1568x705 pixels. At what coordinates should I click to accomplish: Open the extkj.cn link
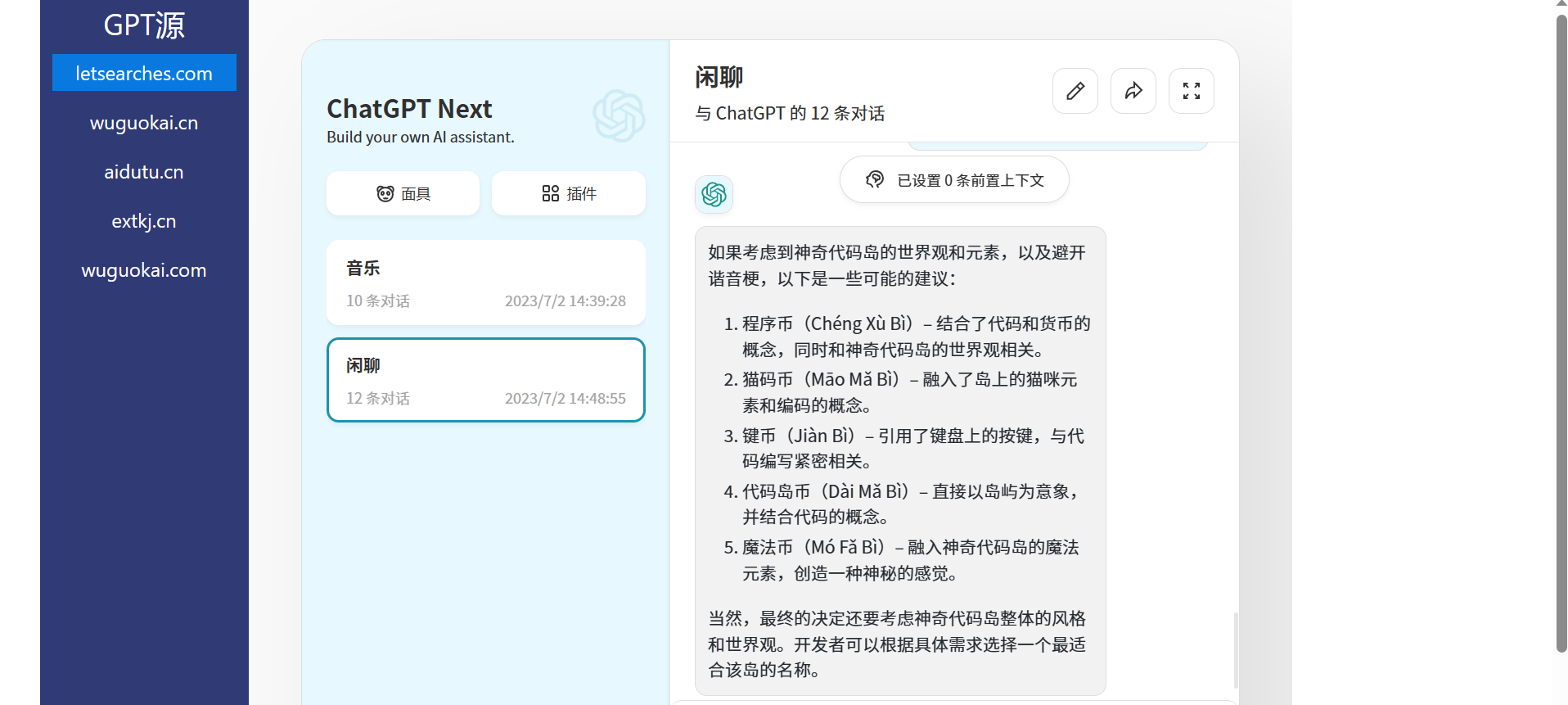(x=144, y=221)
